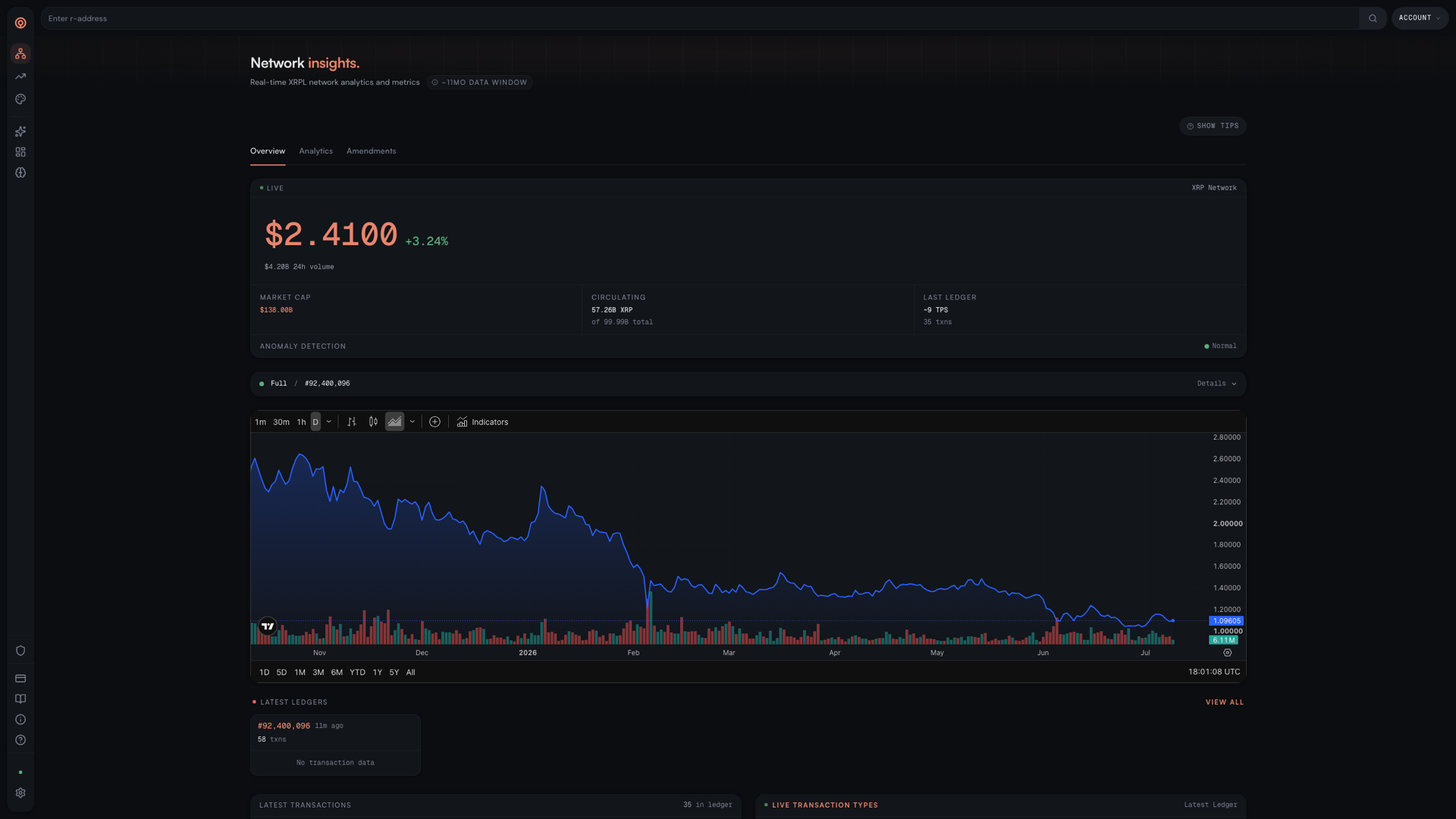
Task: Click the search magnifier icon
Action: (1373, 18)
